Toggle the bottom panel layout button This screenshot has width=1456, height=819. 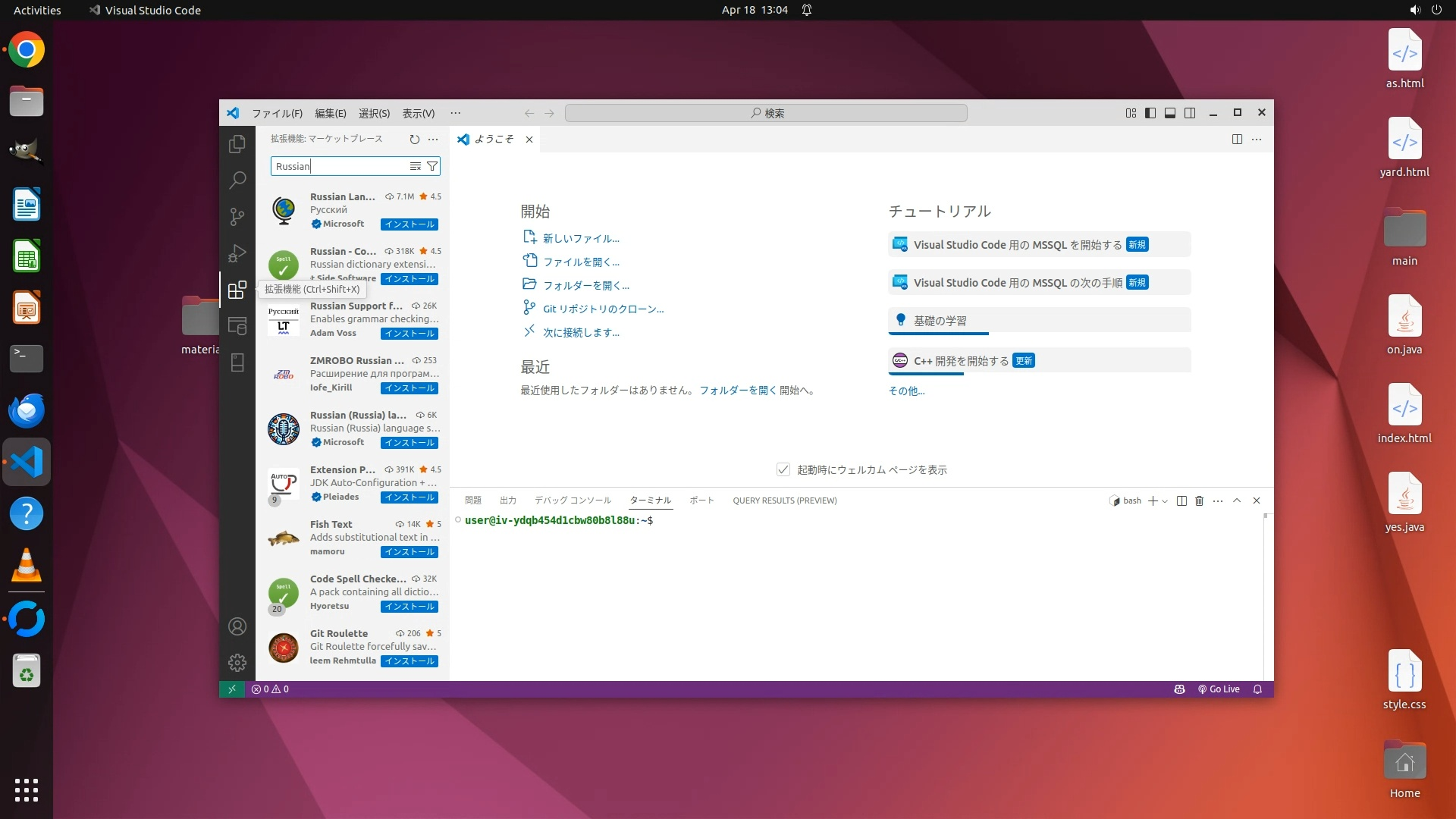[1170, 113]
